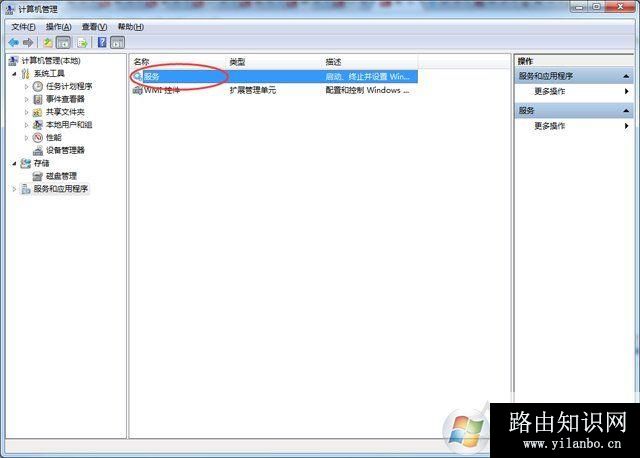Click the Windows logo orb

coord(466,431)
